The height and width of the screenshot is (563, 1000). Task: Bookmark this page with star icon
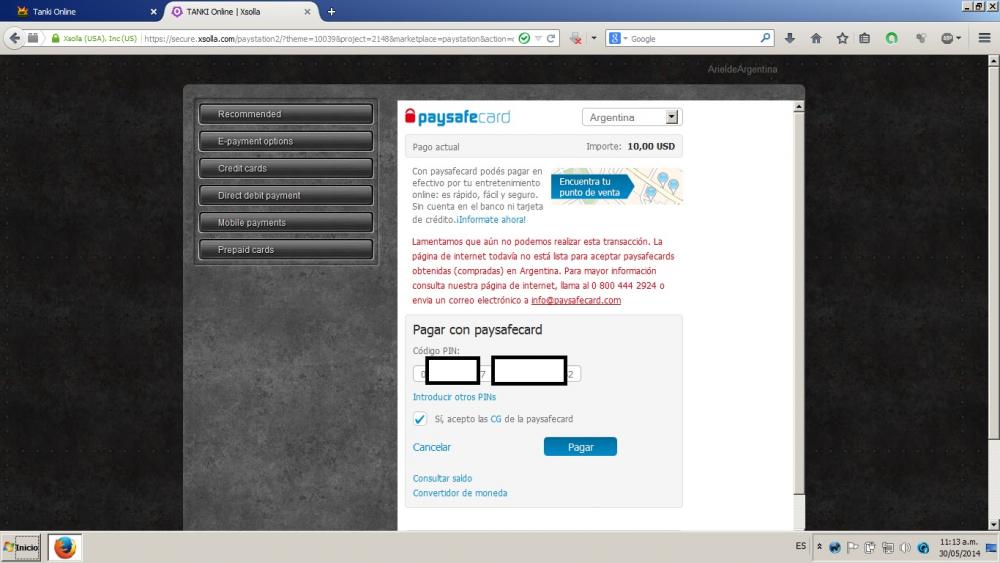(x=842, y=38)
